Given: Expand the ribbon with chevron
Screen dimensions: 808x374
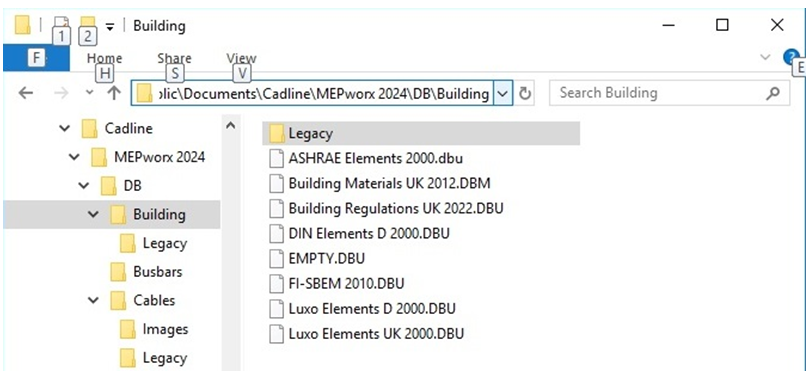Looking at the screenshot, I should pyautogui.click(x=766, y=57).
